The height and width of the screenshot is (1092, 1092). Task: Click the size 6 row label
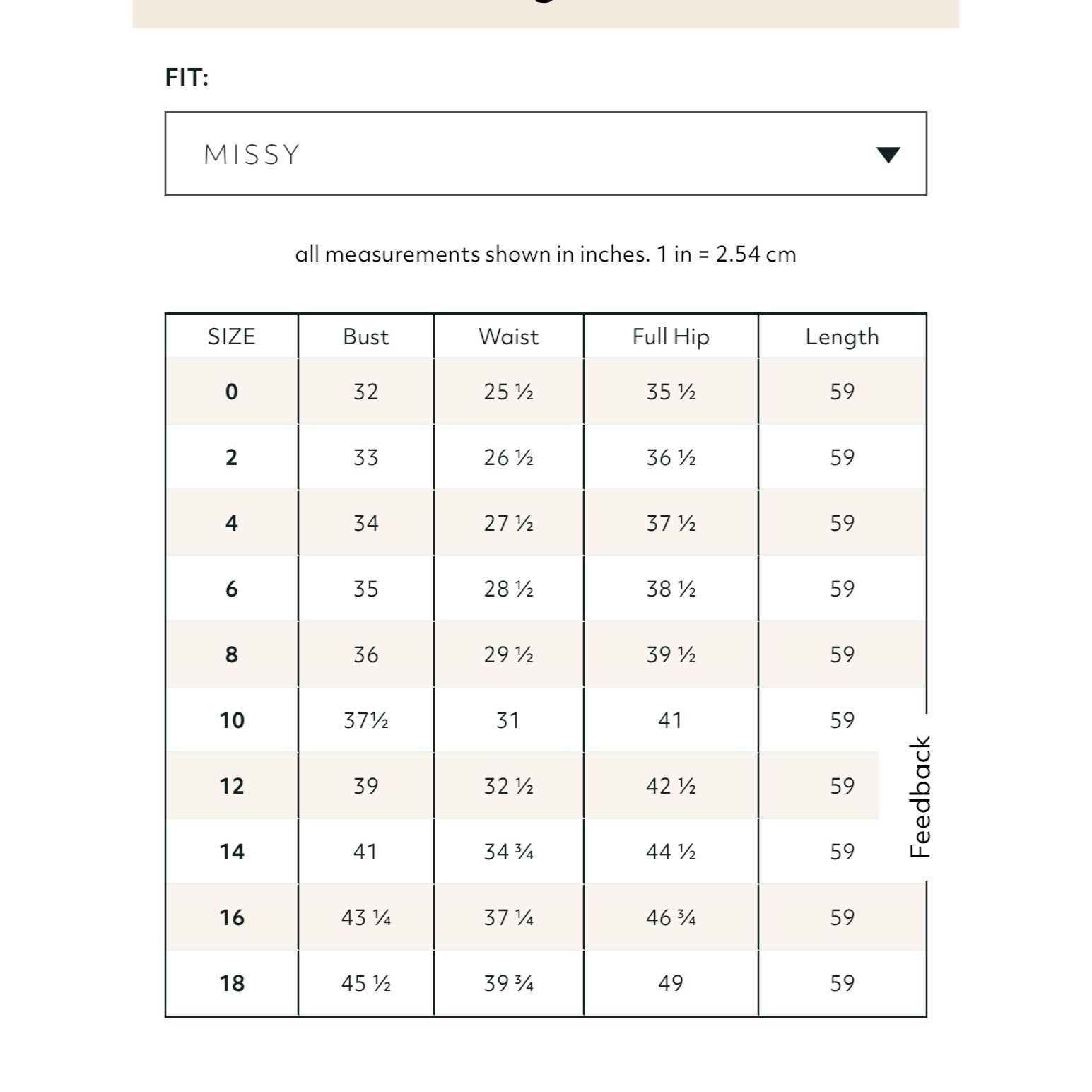point(231,589)
